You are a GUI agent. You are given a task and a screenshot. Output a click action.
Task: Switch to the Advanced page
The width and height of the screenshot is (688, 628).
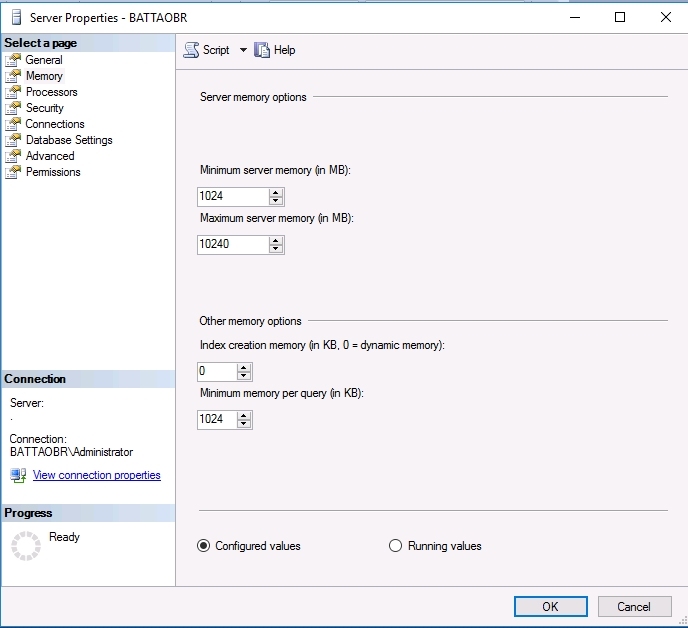[50, 156]
